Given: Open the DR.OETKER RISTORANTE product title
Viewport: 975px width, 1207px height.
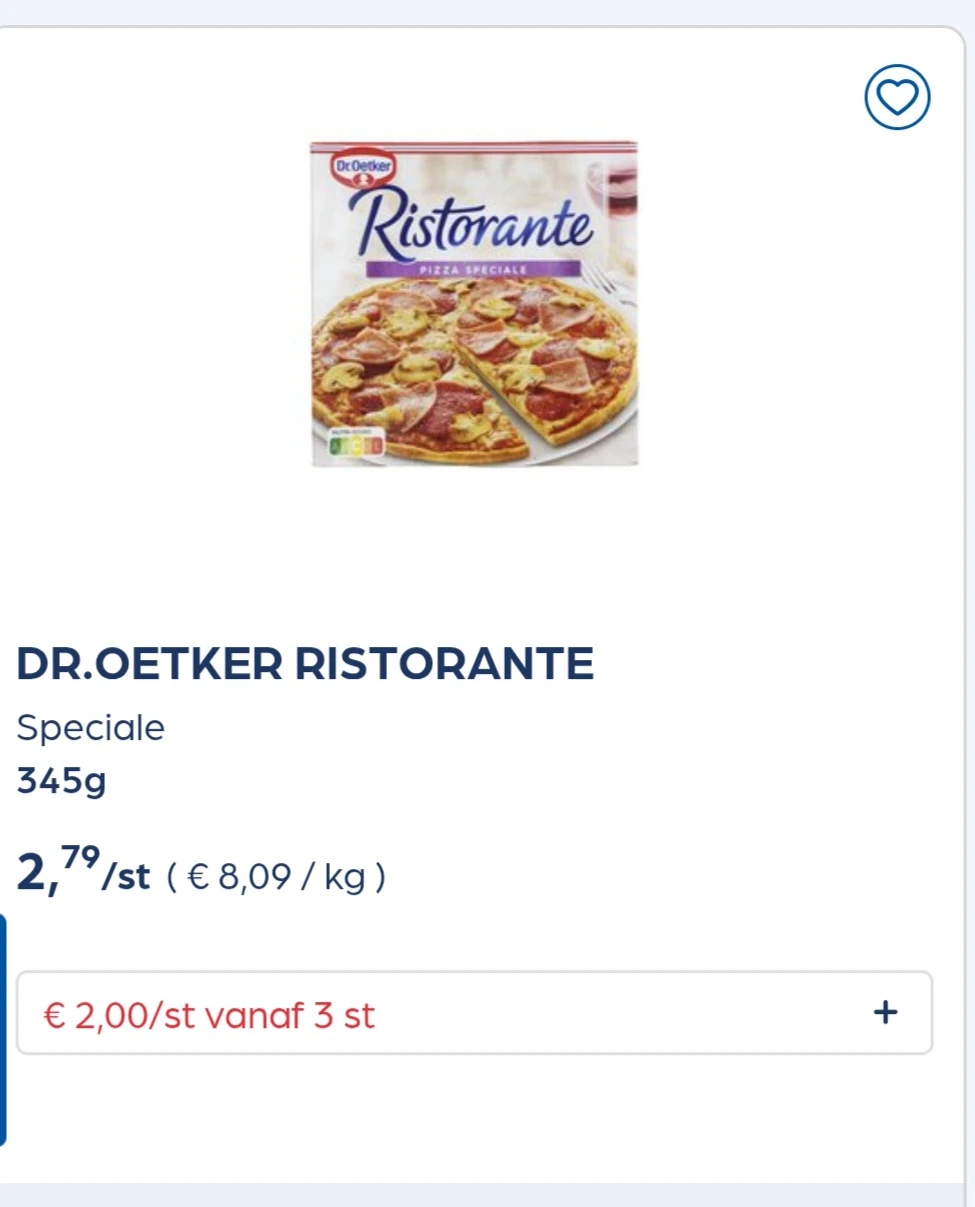Looking at the screenshot, I should coord(305,664).
